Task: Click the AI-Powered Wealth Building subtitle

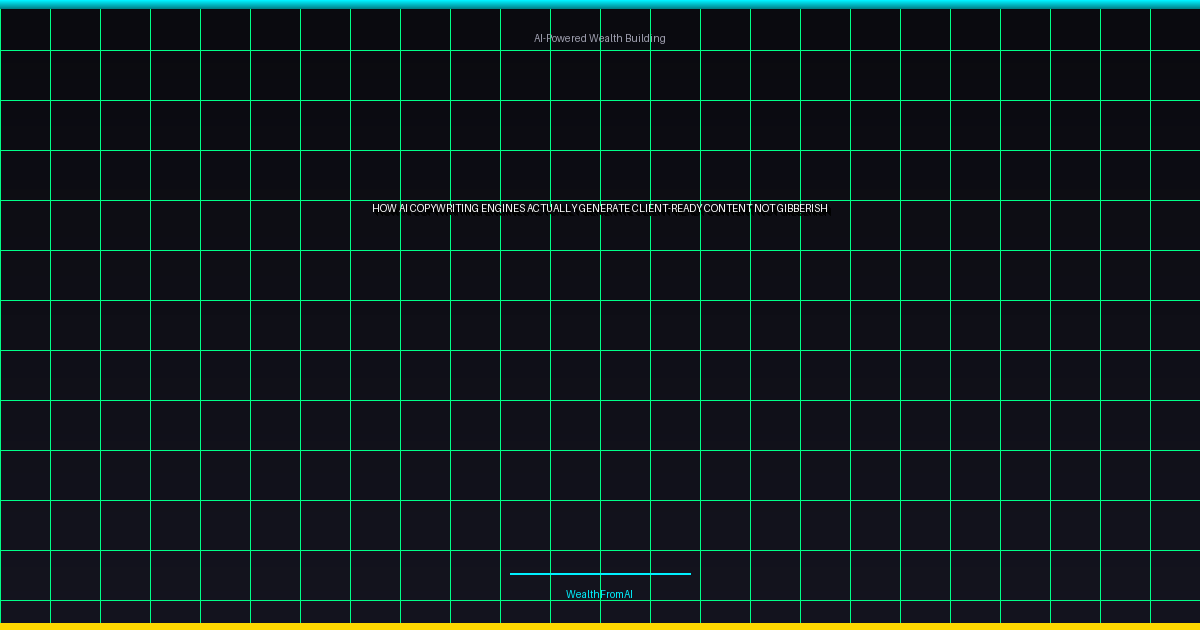Action: tap(599, 38)
